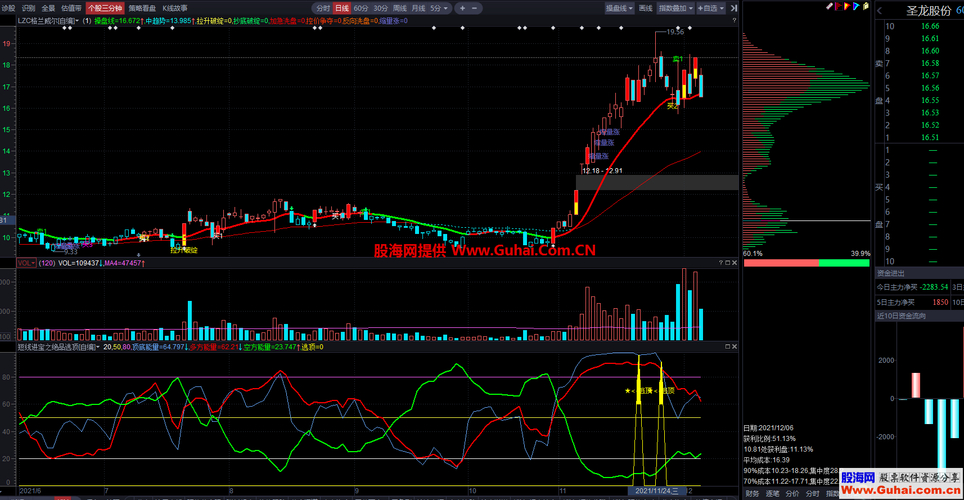This screenshot has width=964, height=500.
Task: Open main indicator LZC格兰威尔 dropdown
Action: coord(49,20)
